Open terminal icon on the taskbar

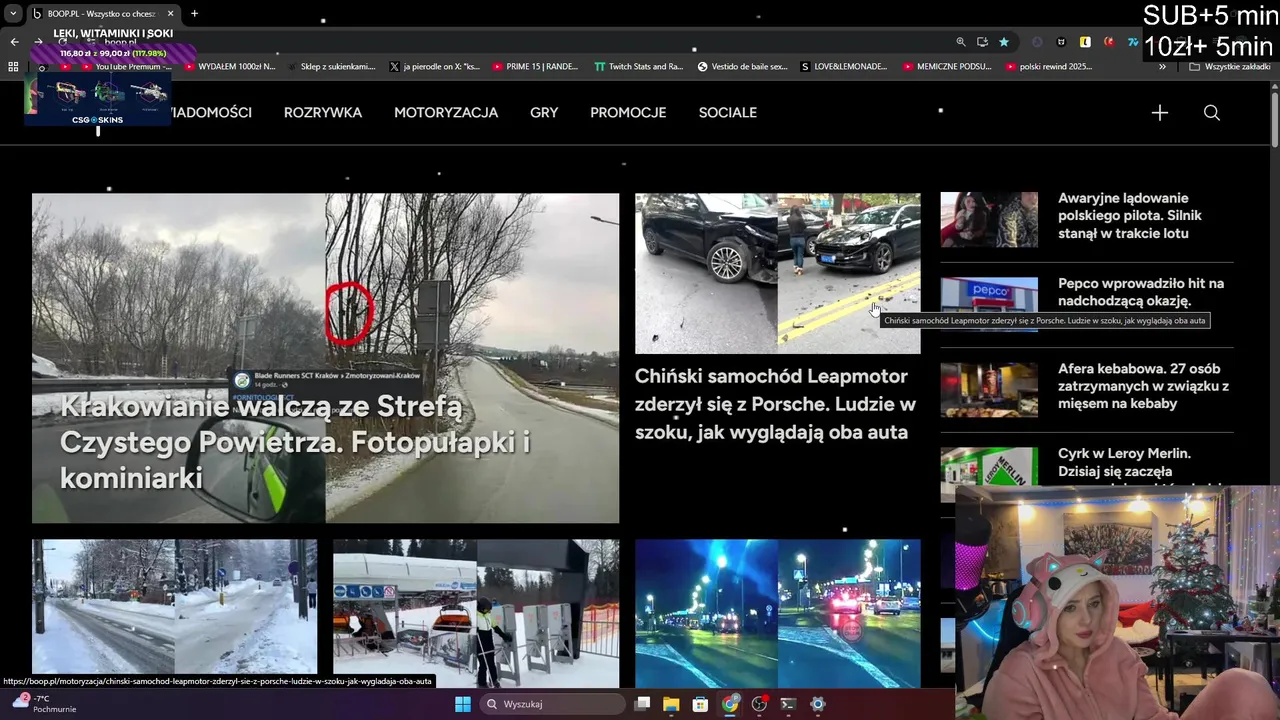tap(788, 704)
